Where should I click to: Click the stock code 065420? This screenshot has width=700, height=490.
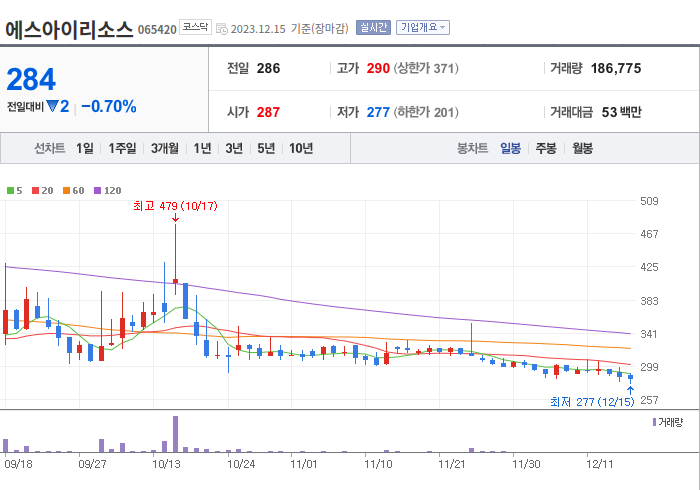[x=157, y=30]
